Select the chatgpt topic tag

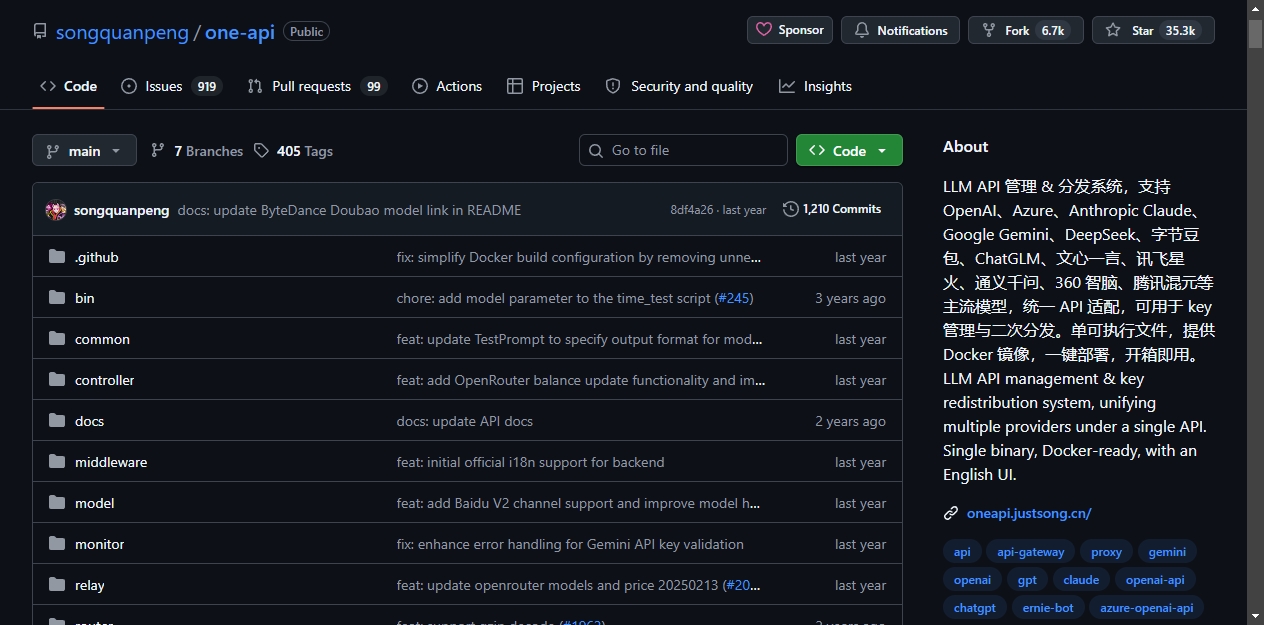click(975, 607)
